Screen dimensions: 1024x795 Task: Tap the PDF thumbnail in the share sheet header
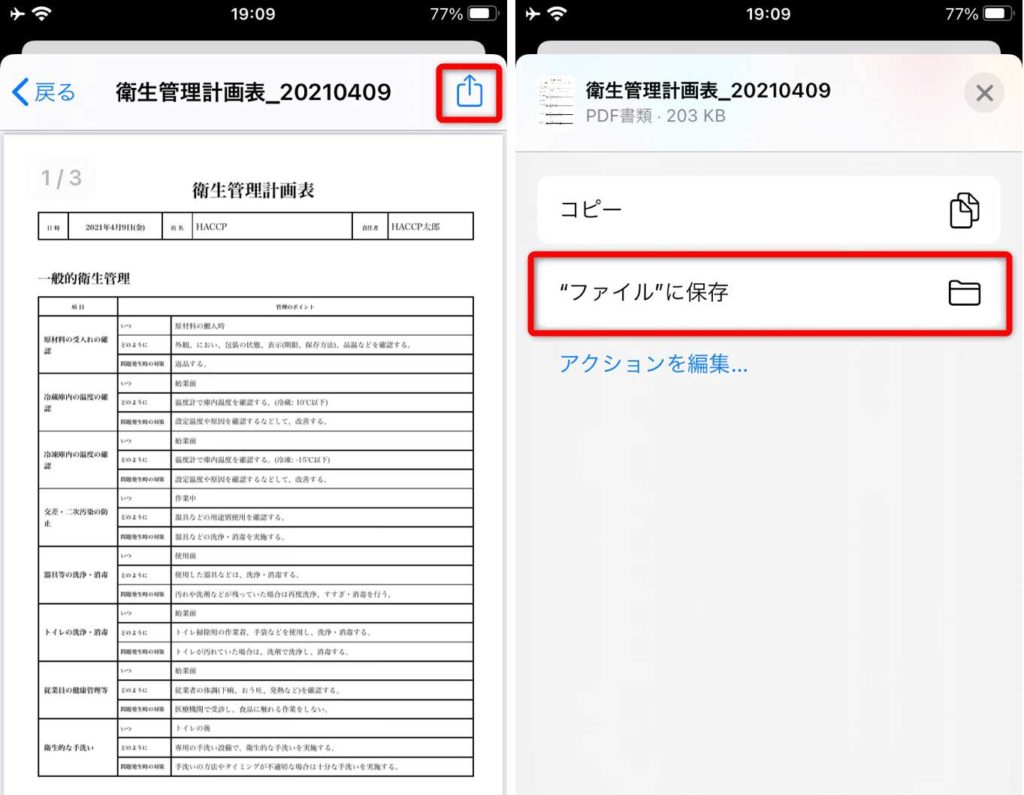[556, 101]
